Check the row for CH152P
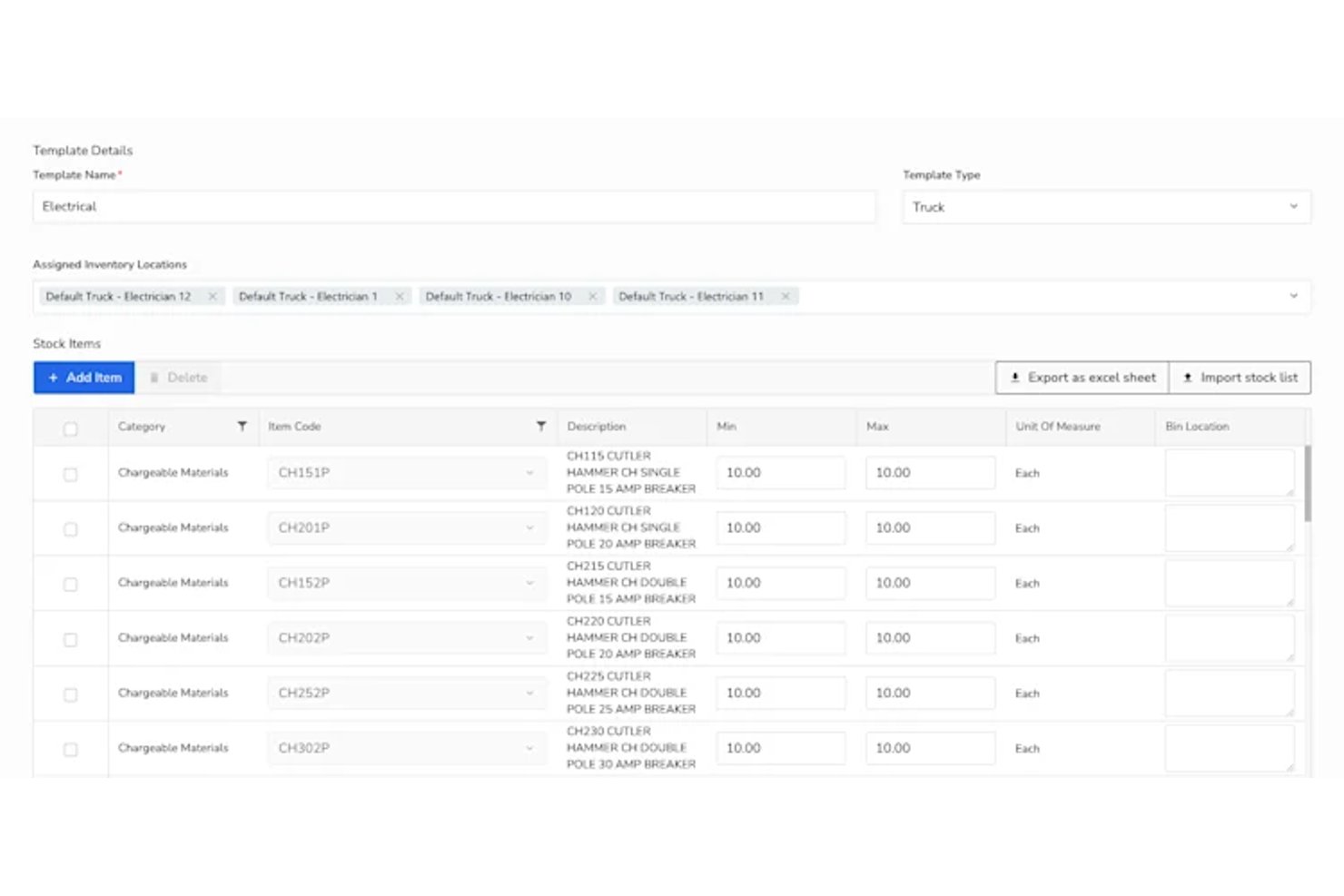This screenshot has width=1344, height=896. 71,585
